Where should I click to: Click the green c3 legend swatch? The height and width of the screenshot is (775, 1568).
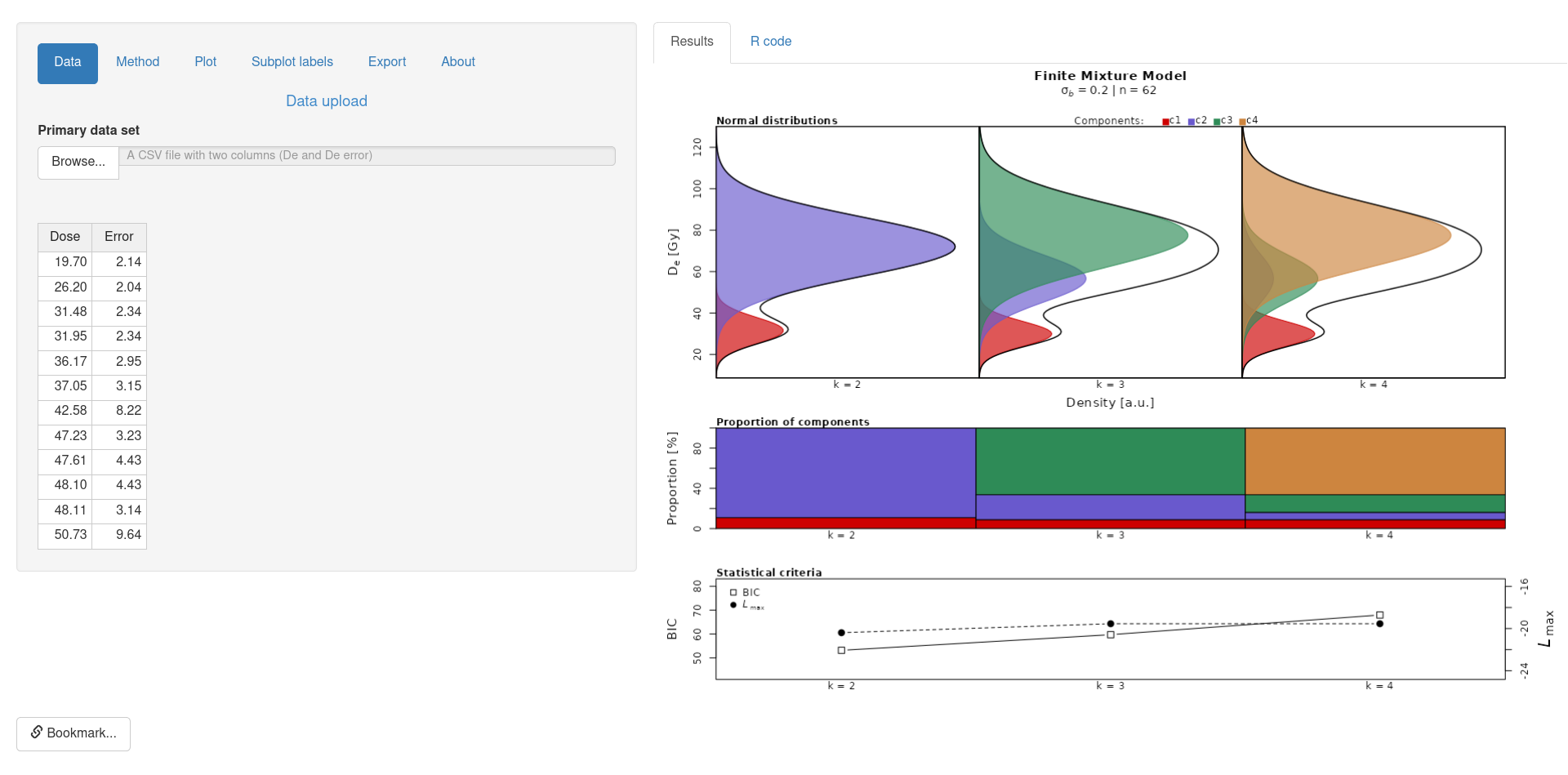click(1217, 122)
